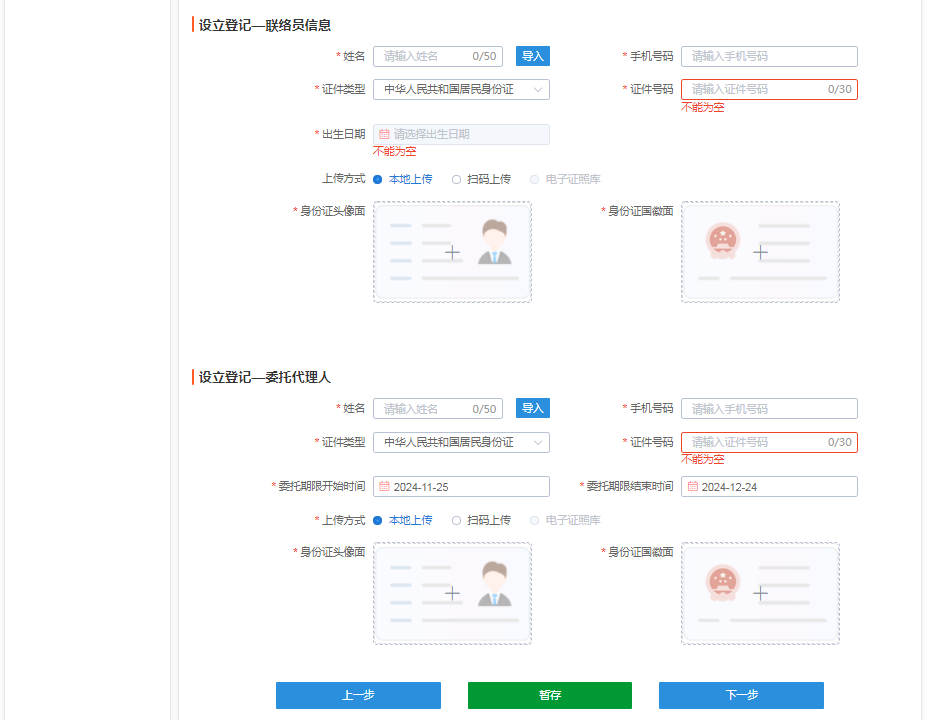Click 委托代理人 身份证国徽面 upload thumbnail

coord(760,593)
